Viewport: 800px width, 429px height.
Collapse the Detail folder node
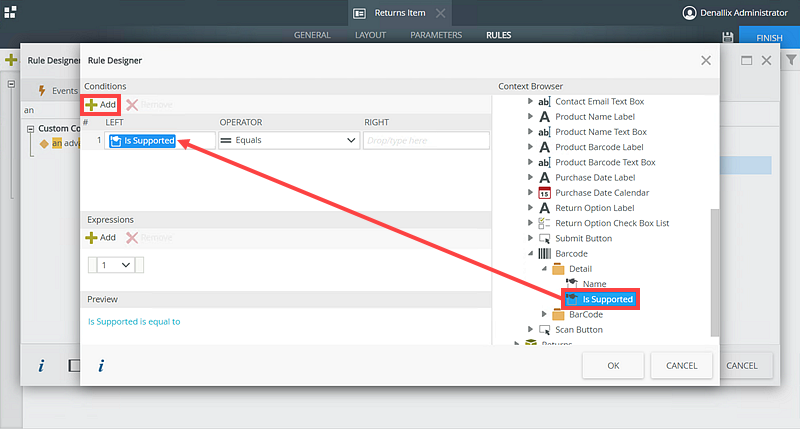(x=544, y=269)
